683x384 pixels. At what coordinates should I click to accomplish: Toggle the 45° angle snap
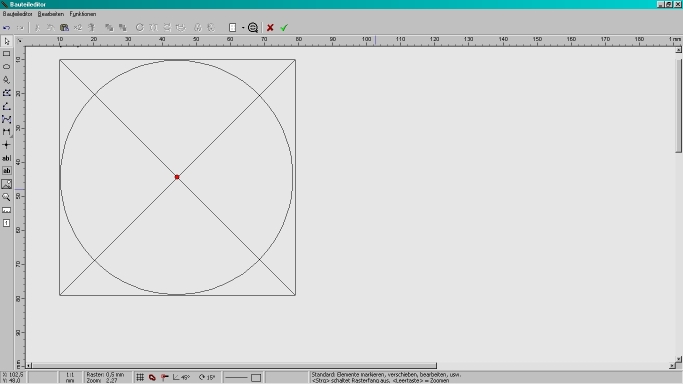tap(182, 377)
